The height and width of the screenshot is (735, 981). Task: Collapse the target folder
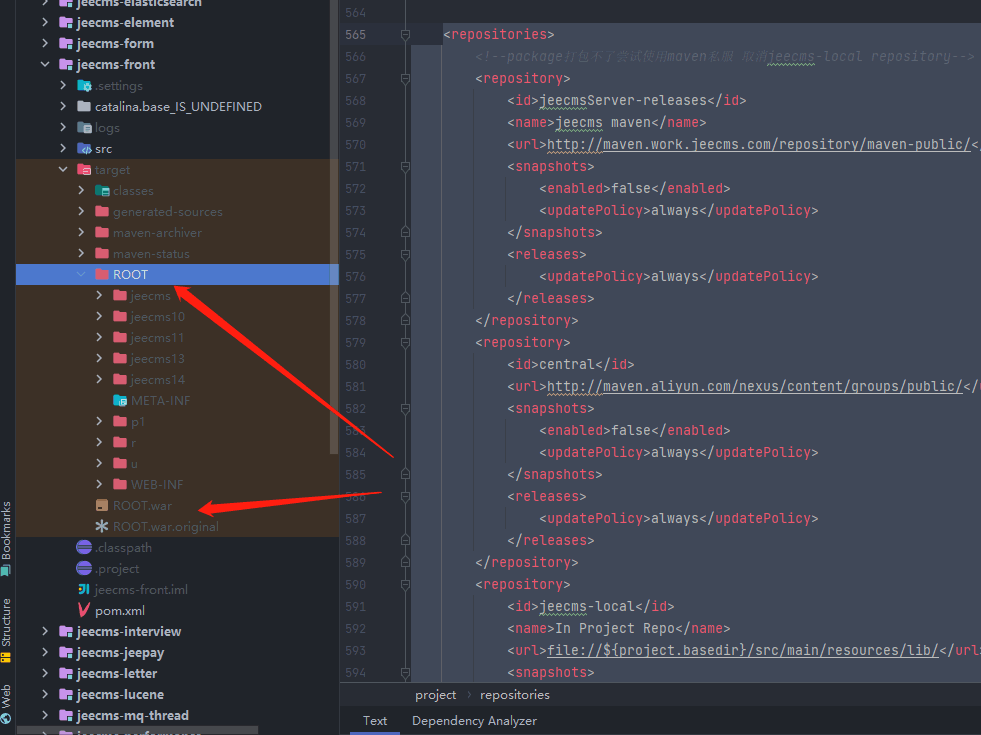click(x=63, y=170)
